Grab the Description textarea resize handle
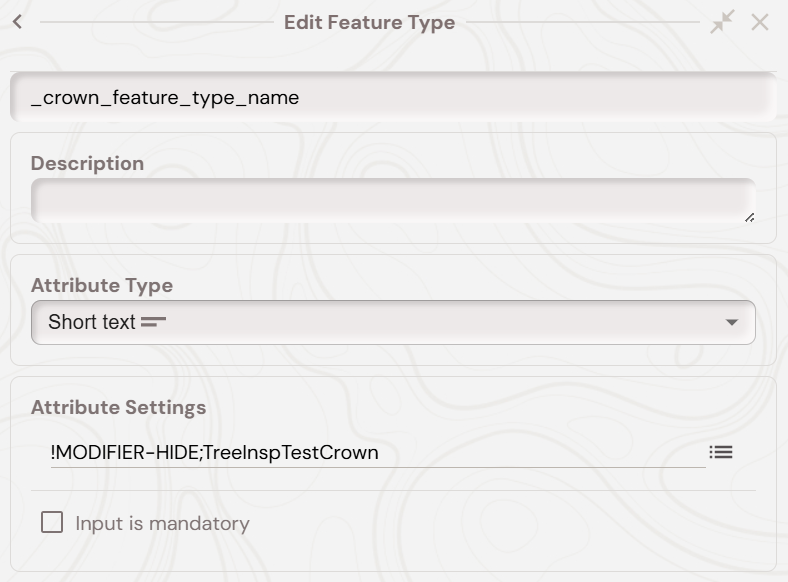The height and width of the screenshot is (582, 788). coord(749,216)
